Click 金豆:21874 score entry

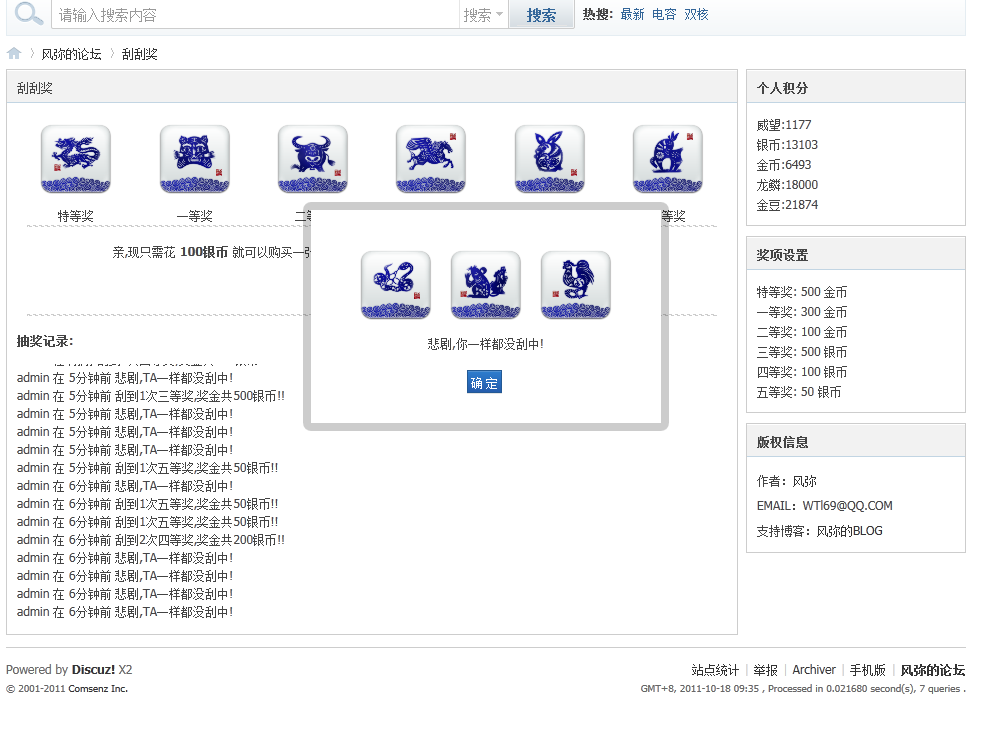787,205
